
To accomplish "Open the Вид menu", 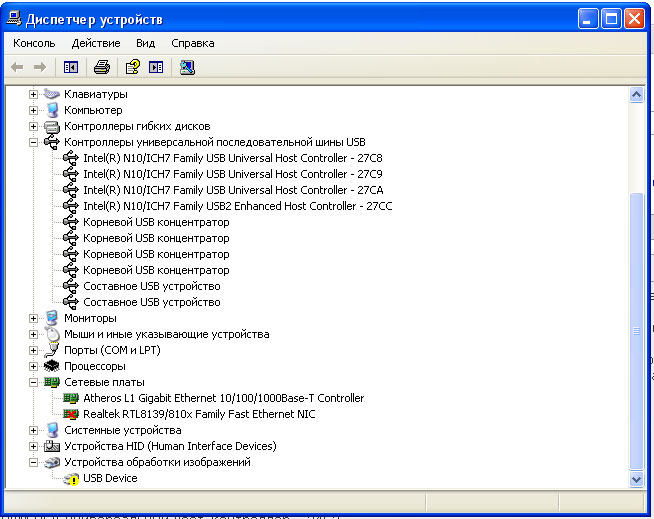I will [146, 43].
